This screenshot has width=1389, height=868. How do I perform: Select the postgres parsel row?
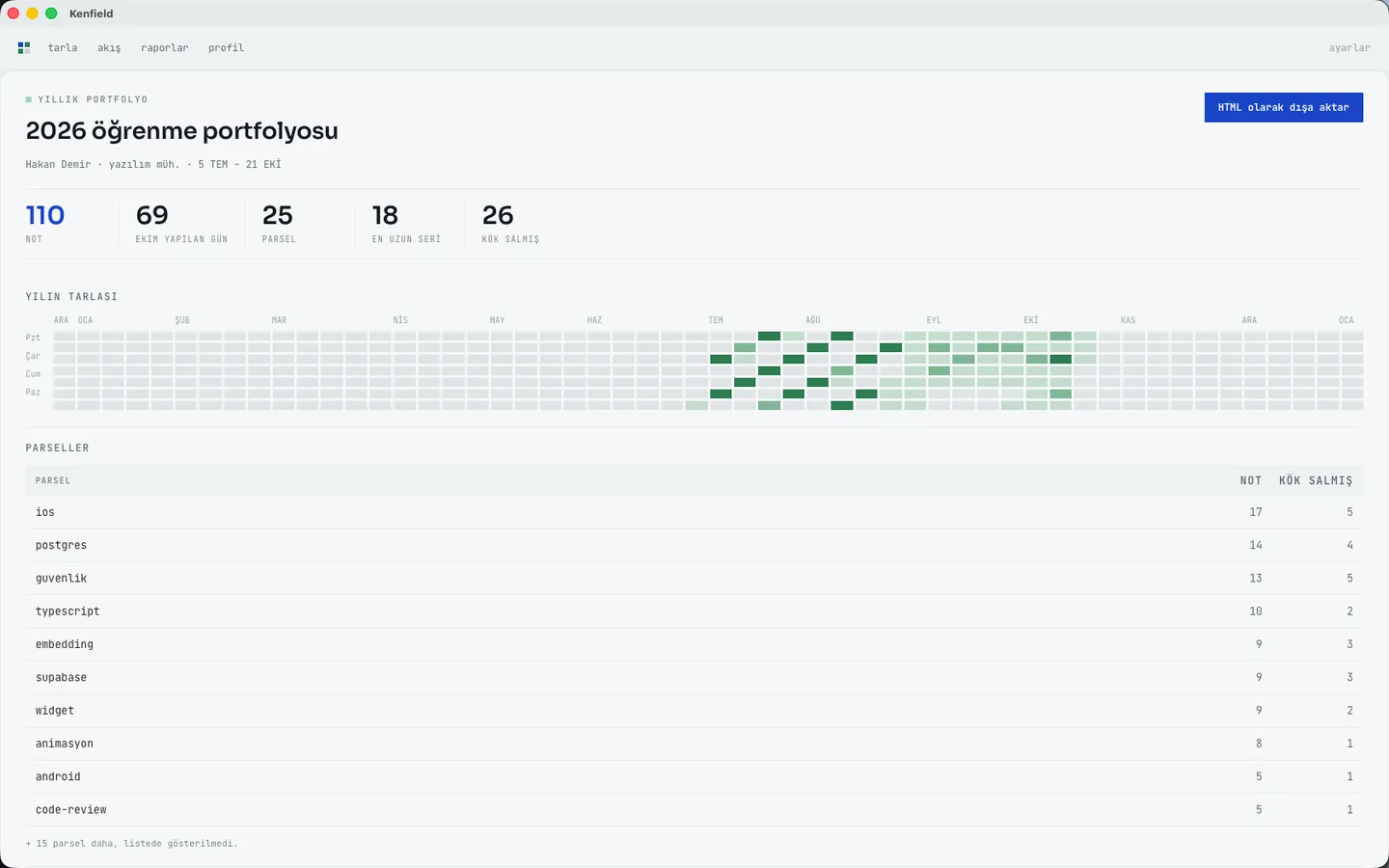694,545
